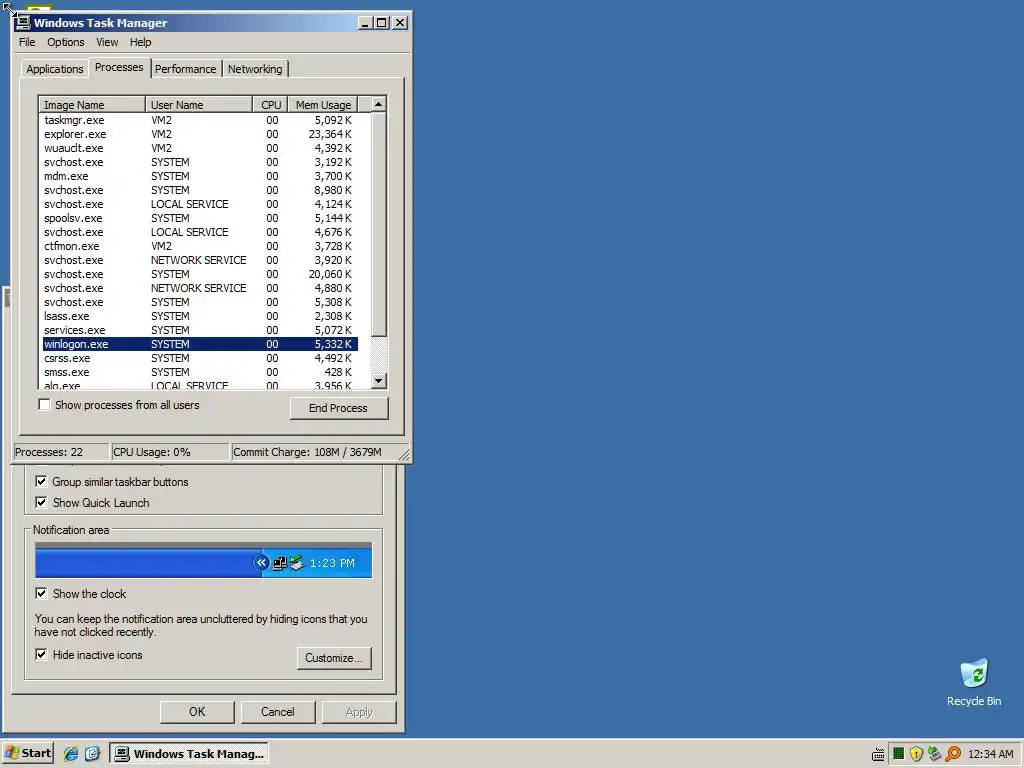1024x768 pixels.
Task: Click the Customize... button
Action: [x=334, y=658]
